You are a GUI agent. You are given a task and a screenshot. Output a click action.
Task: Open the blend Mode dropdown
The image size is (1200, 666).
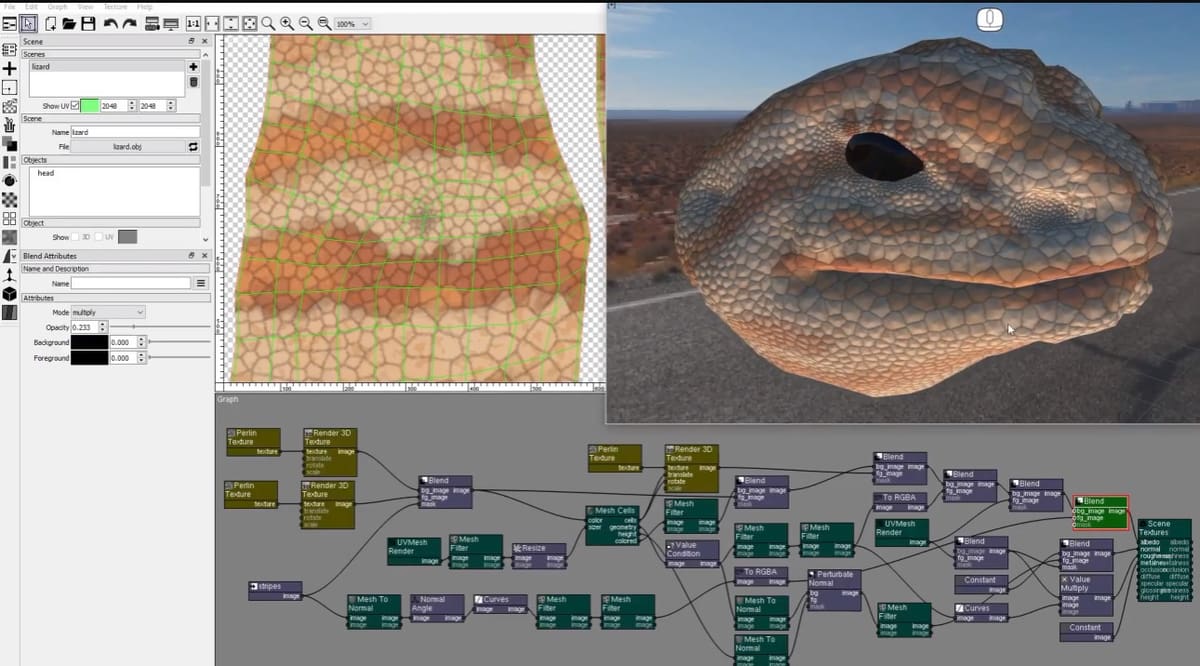pyautogui.click(x=108, y=312)
